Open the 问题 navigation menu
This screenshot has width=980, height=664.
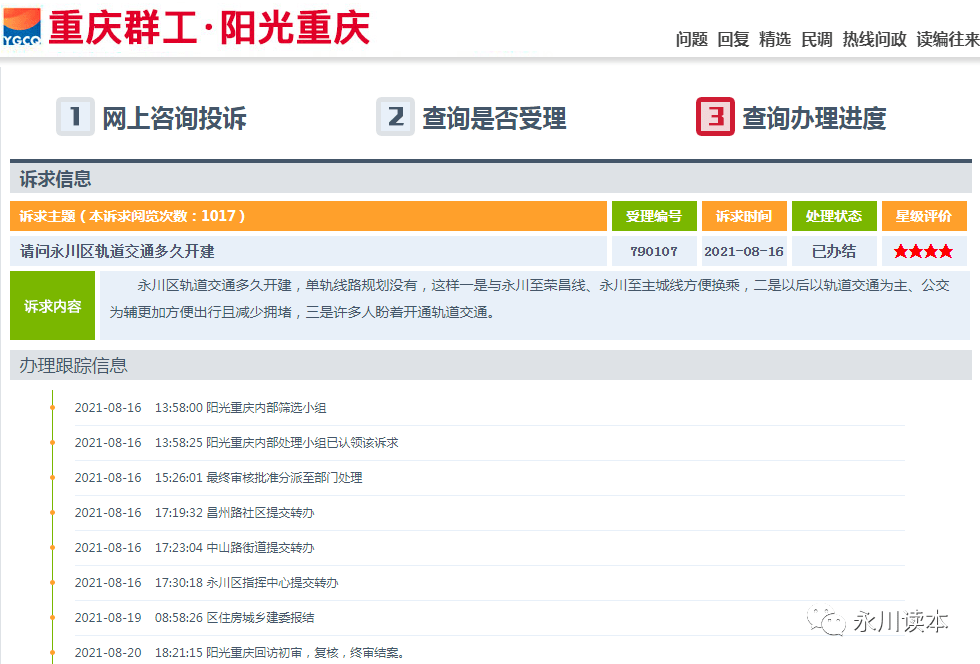pyautogui.click(x=691, y=39)
